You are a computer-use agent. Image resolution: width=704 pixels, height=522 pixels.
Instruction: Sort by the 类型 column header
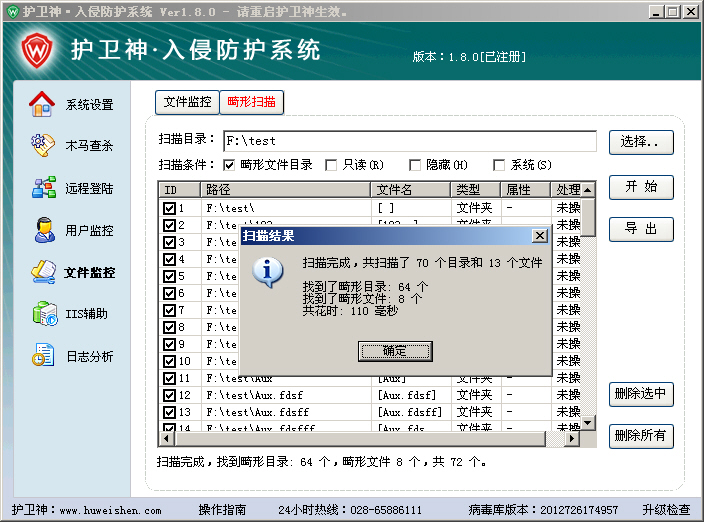pos(475,190)
